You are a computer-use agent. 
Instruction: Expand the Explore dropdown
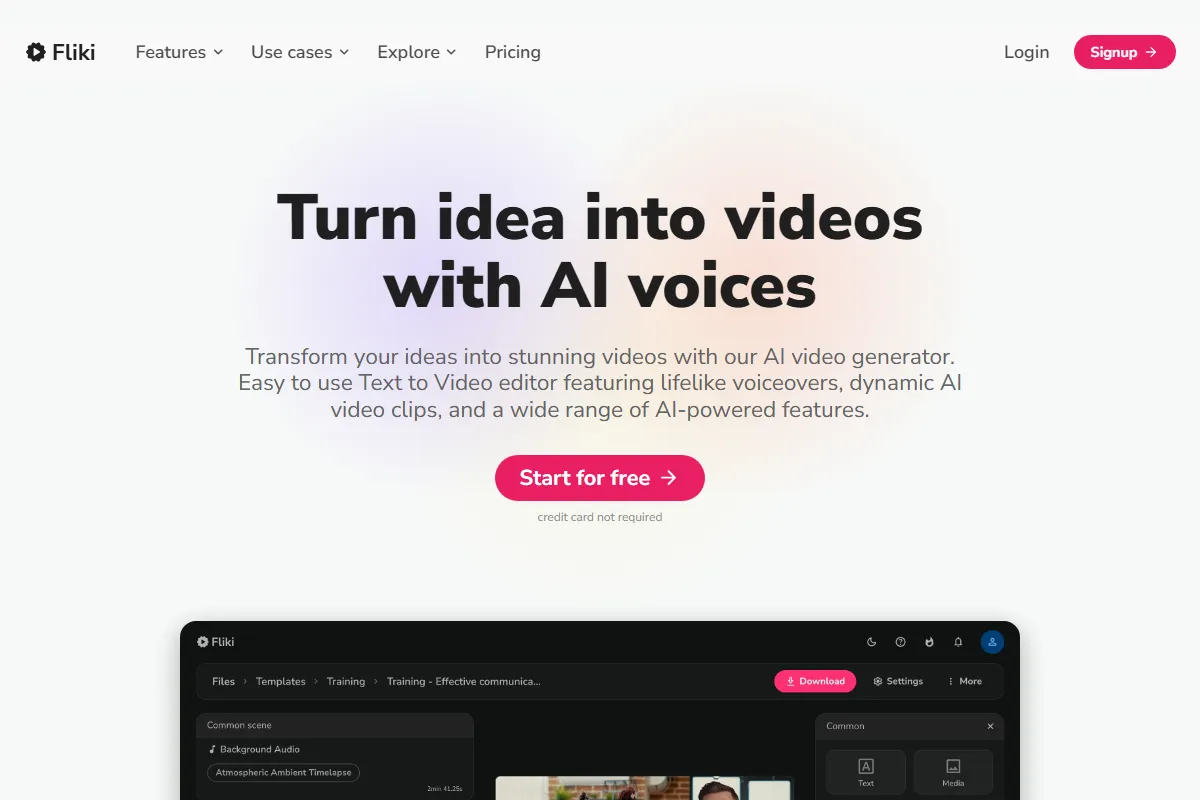417,52
